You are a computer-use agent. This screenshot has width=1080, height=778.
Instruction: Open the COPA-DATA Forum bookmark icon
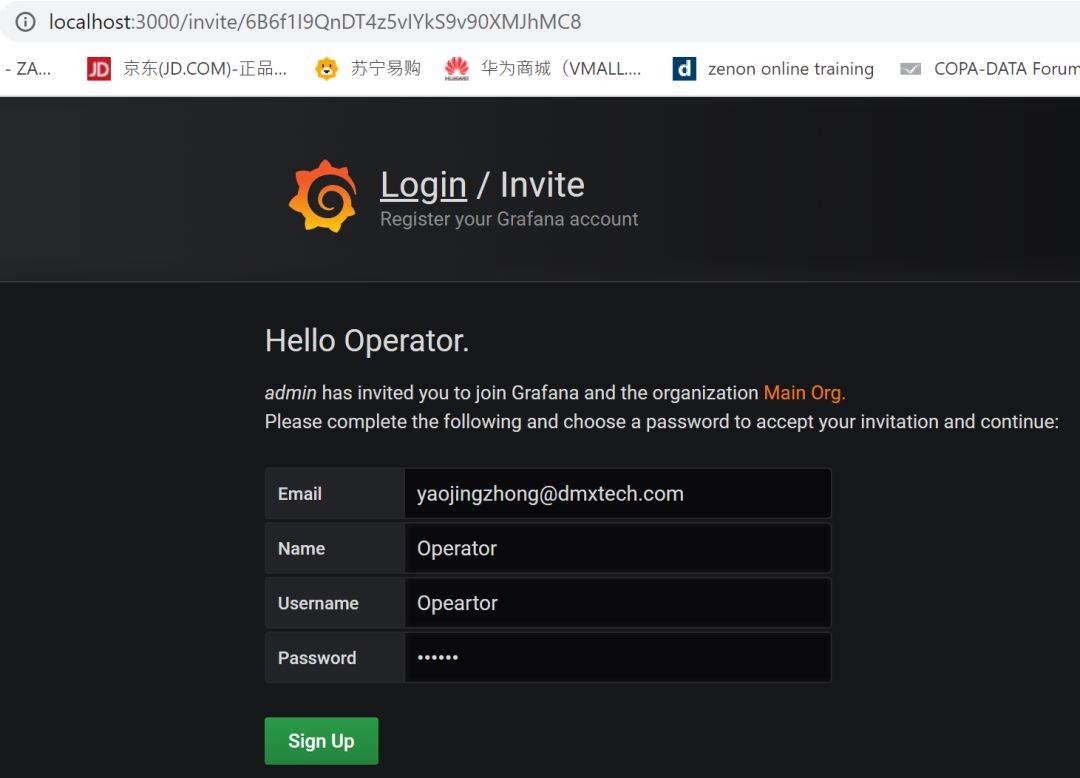tap(911, 69)
